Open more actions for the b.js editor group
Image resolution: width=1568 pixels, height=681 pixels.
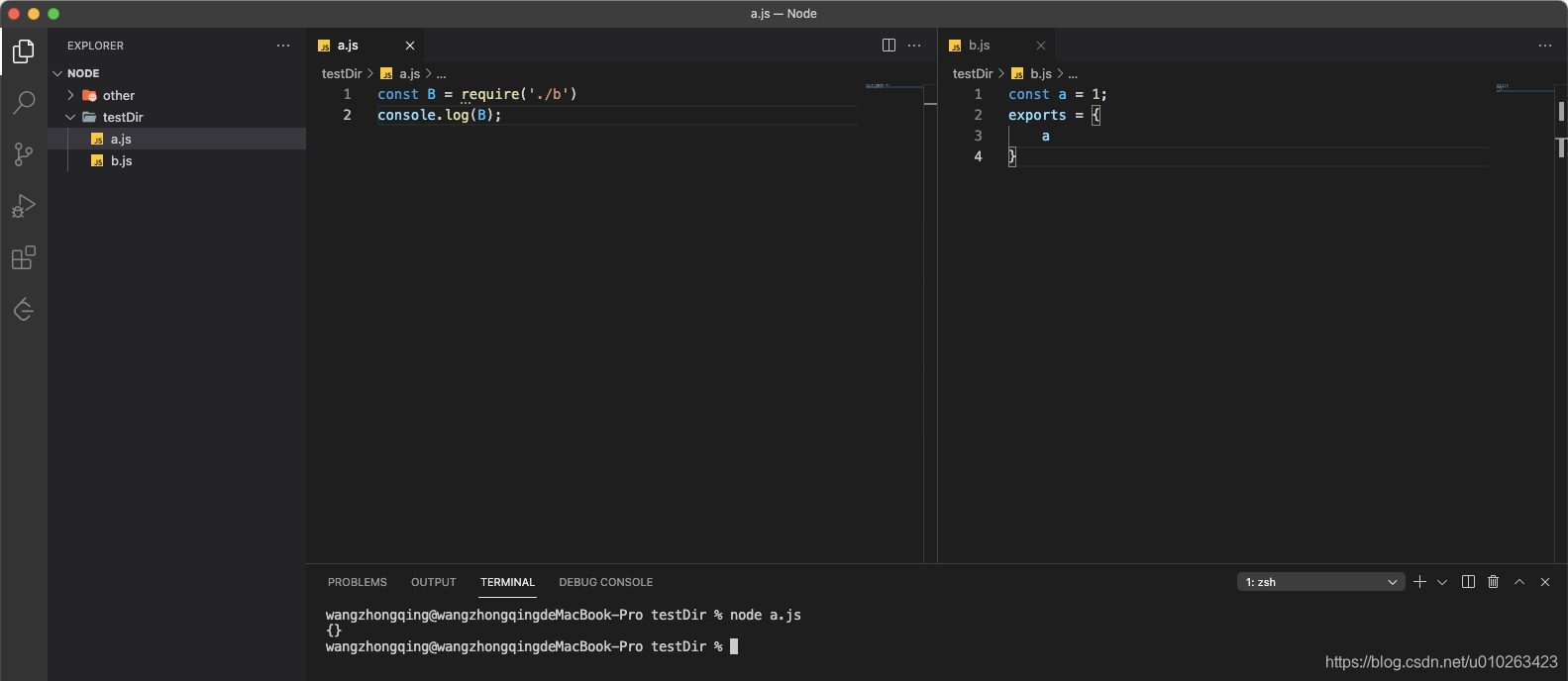point(1545,46)
